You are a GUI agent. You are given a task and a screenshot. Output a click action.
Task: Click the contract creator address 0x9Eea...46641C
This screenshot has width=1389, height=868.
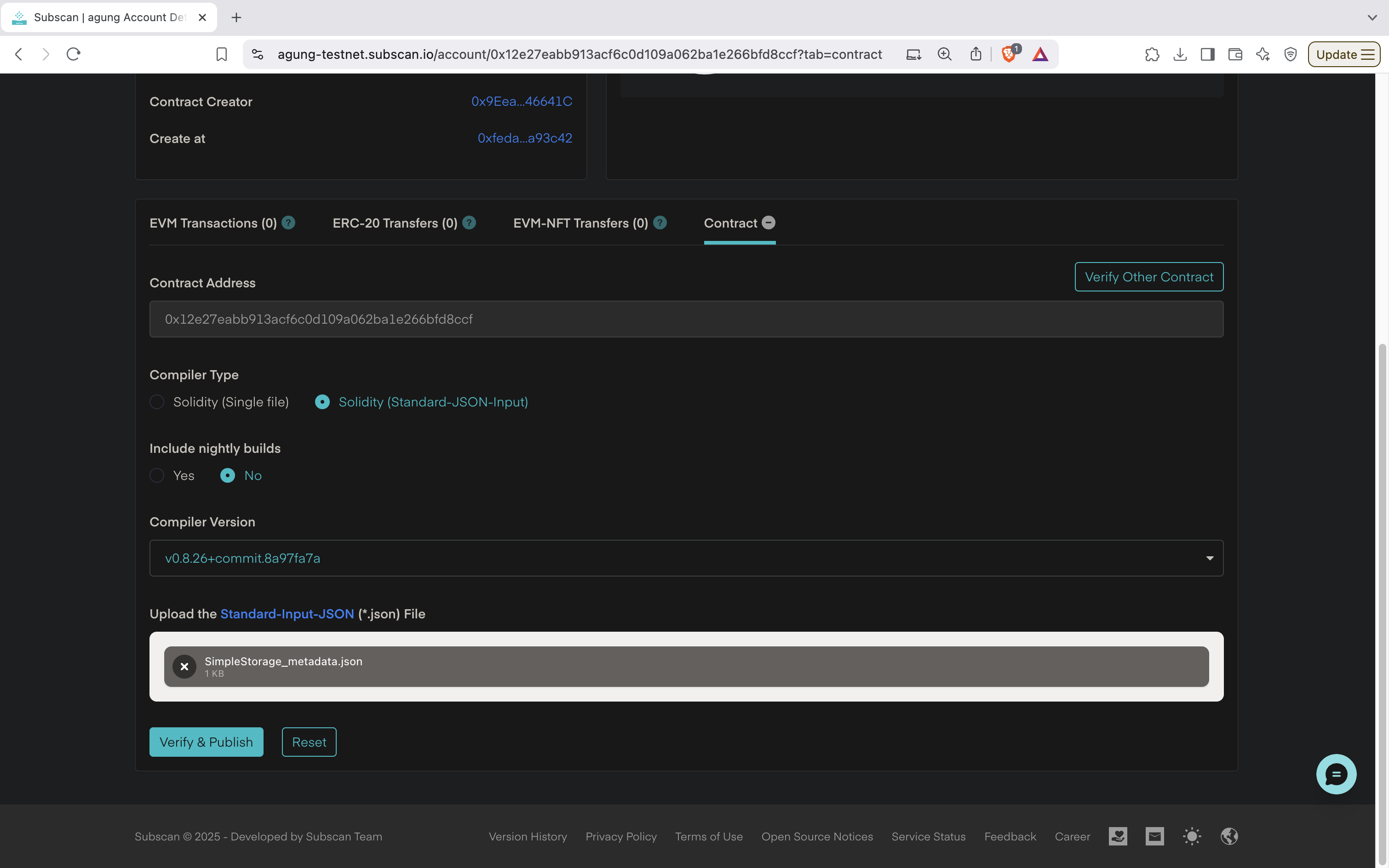pos(522,101)
